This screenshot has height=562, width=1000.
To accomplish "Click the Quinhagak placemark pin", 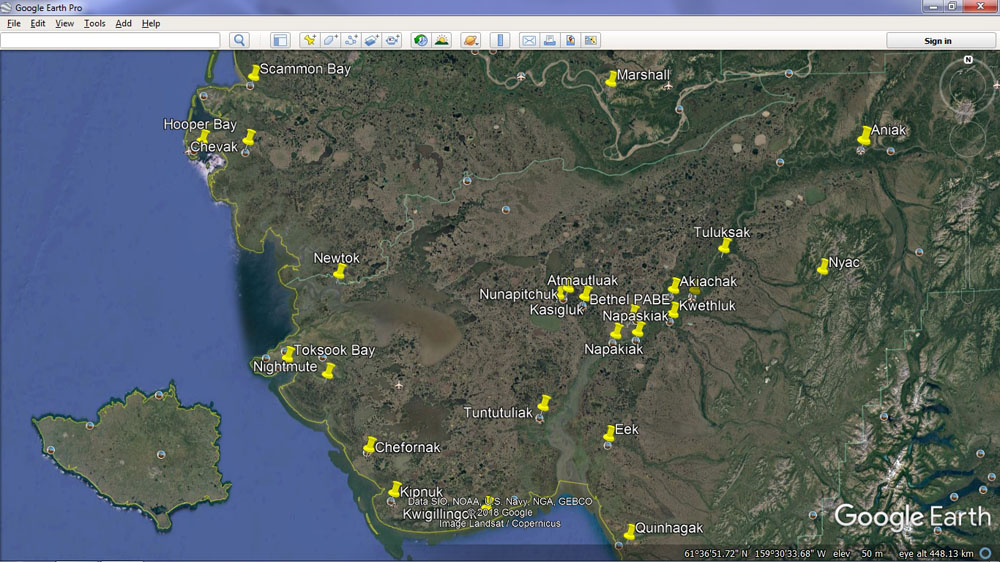I will tap(629, 531).
